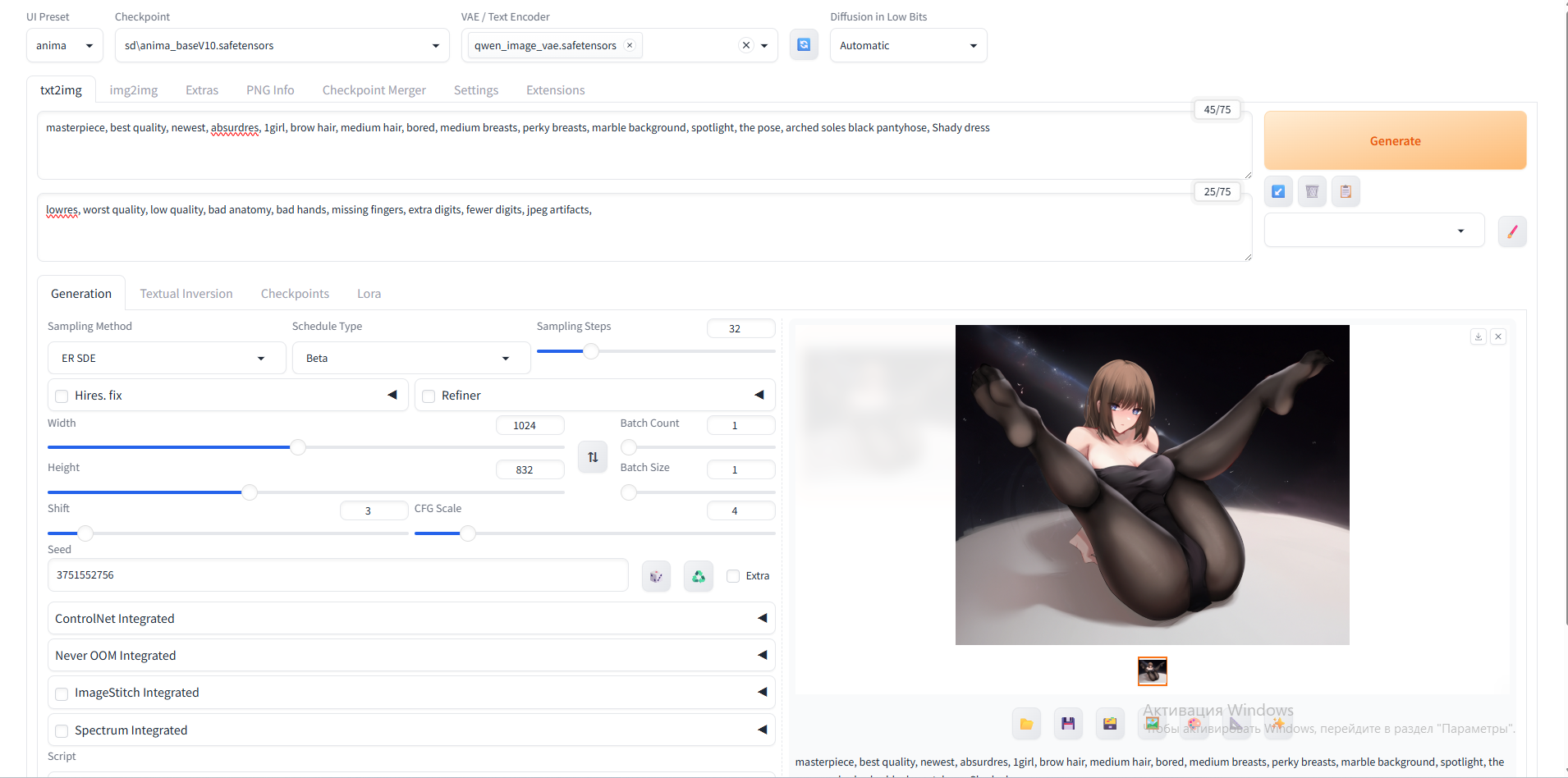
Task: Expand the ImageStitch Integrated arrow
Action: (x=763, y=692)
